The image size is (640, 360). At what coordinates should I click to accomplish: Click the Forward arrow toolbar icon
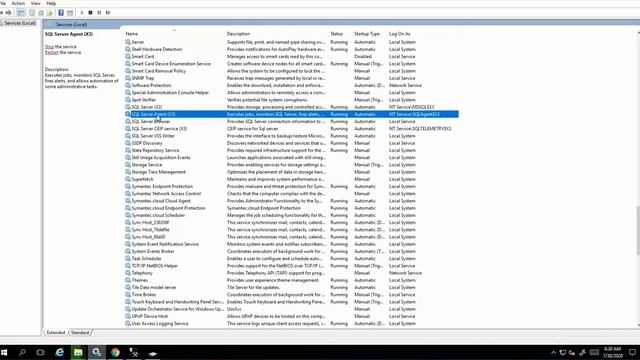(9, 13)
